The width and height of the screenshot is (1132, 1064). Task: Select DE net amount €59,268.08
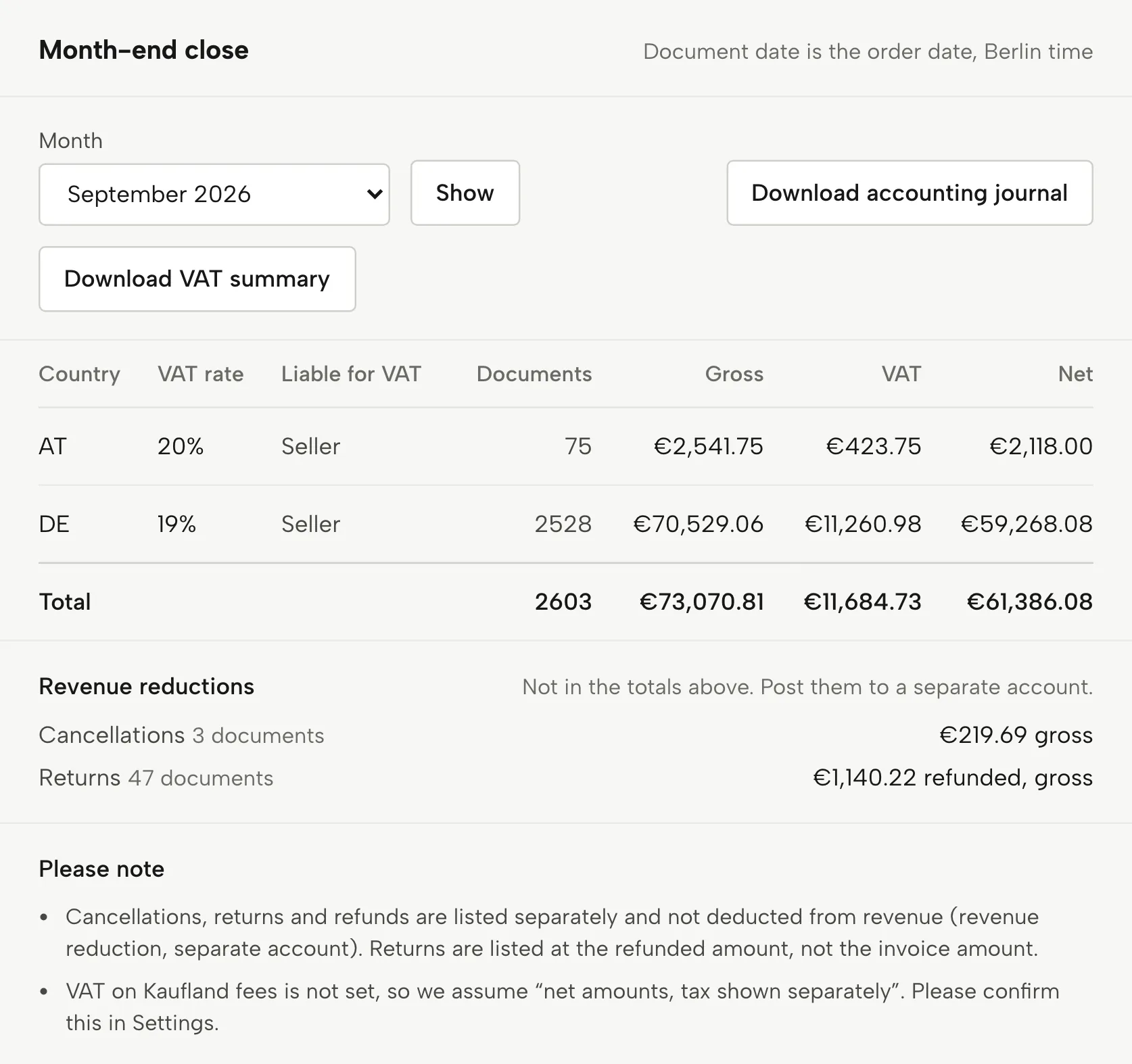pos(1027,524)
